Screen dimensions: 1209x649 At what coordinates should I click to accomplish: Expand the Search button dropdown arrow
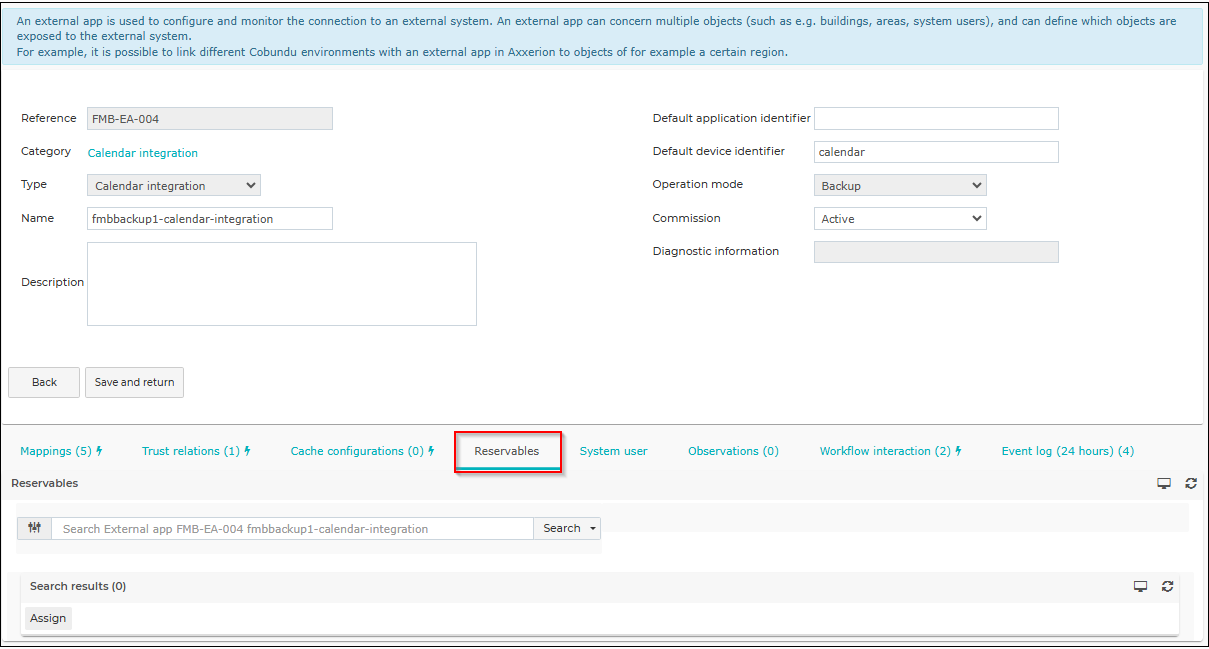pyautogui.click(x=594, y=528)
